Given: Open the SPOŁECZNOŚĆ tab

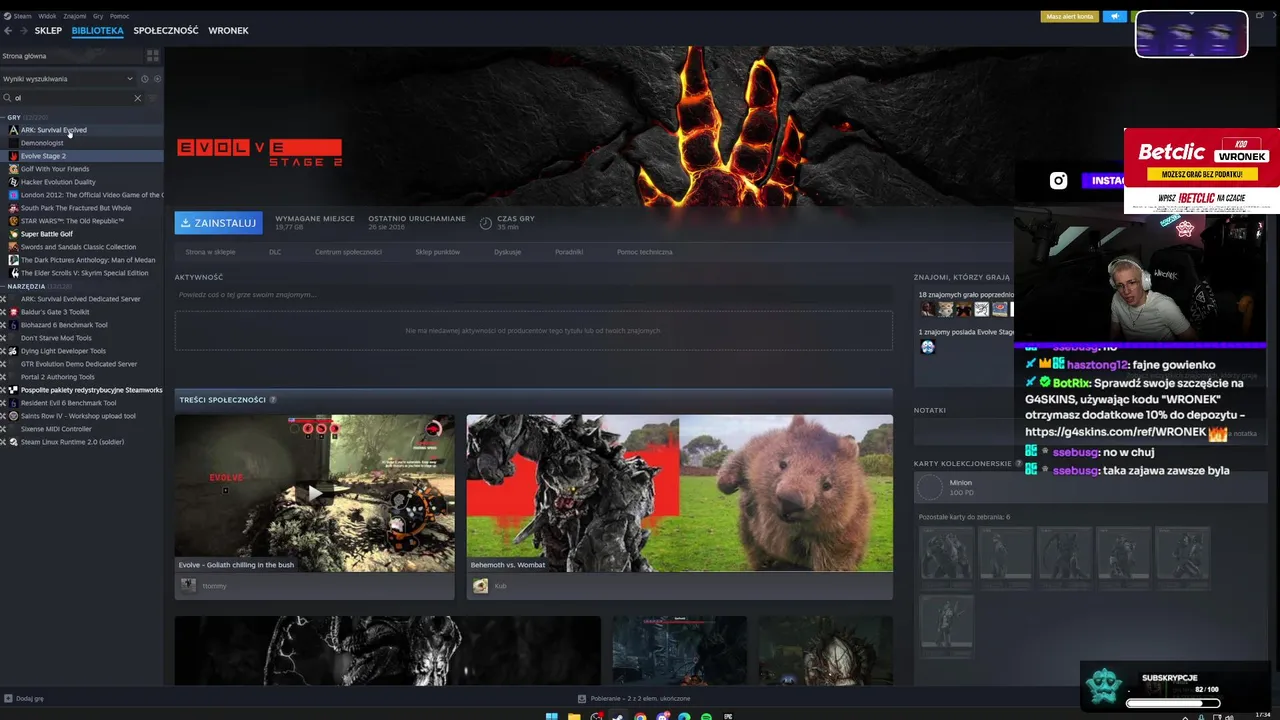Looking at the screenshot, I should coord(166,31).
